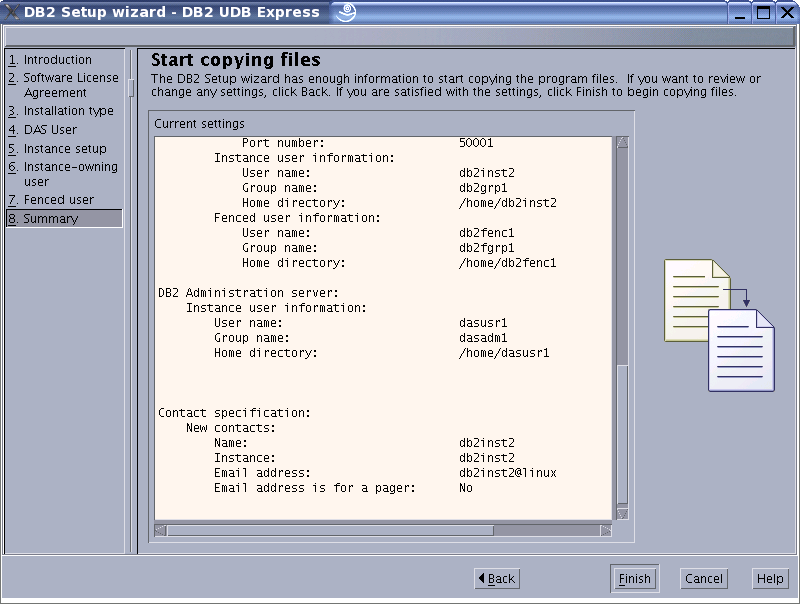The image size is (800, 604).
Task: Click the fenced user name db2fenc1
Action: pos(487,233)
